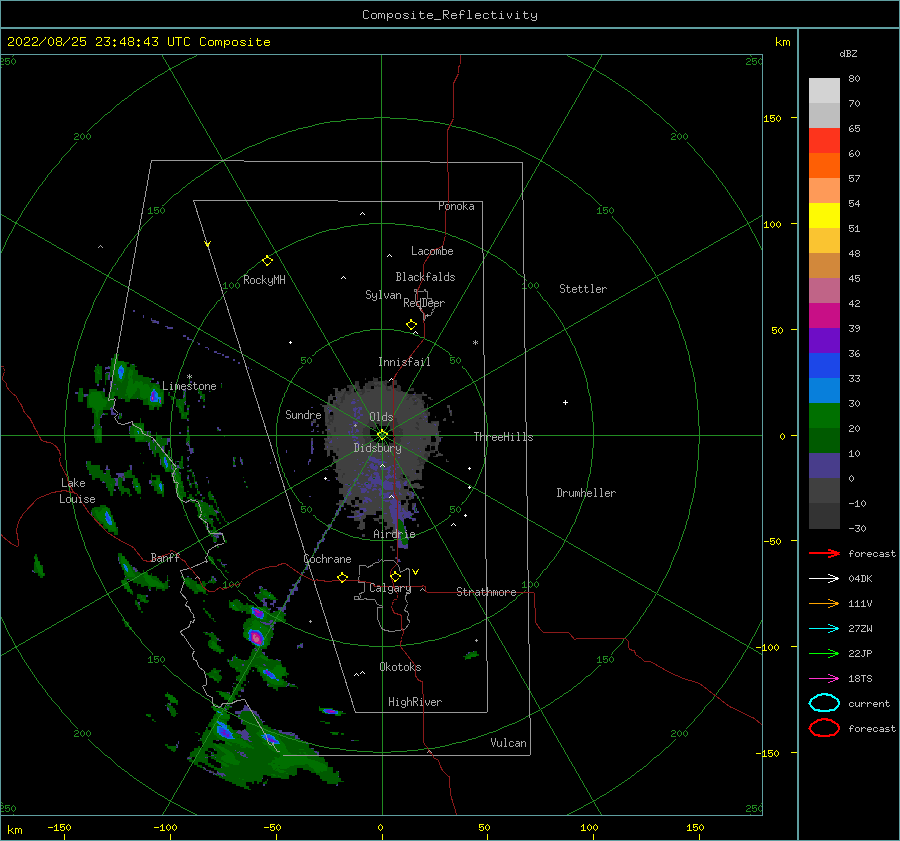Click the asterisk marker above Limestone label
This screenshot has height=841, width=900.
click(189, 377)
